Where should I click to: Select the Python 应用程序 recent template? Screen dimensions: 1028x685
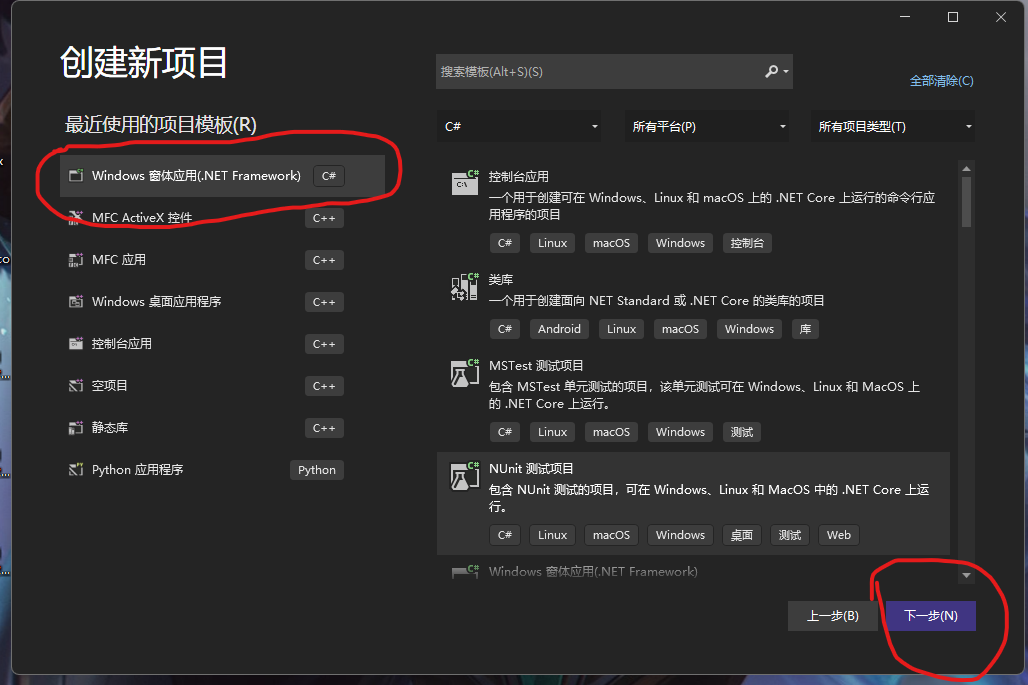222,469
